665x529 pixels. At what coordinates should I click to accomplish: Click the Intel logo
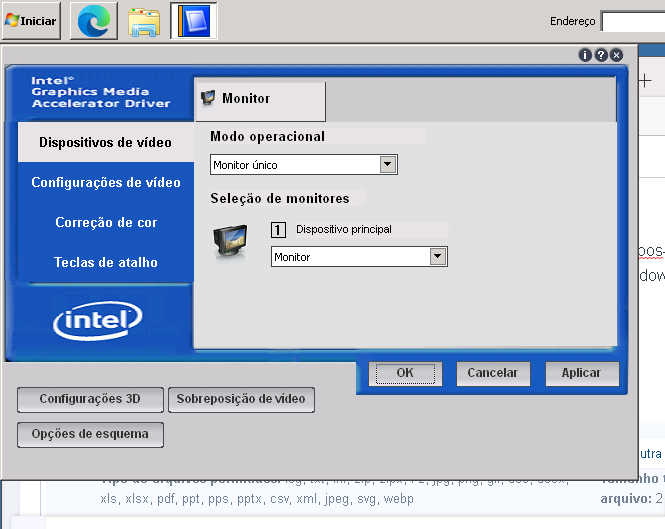[x=98, y=320]
